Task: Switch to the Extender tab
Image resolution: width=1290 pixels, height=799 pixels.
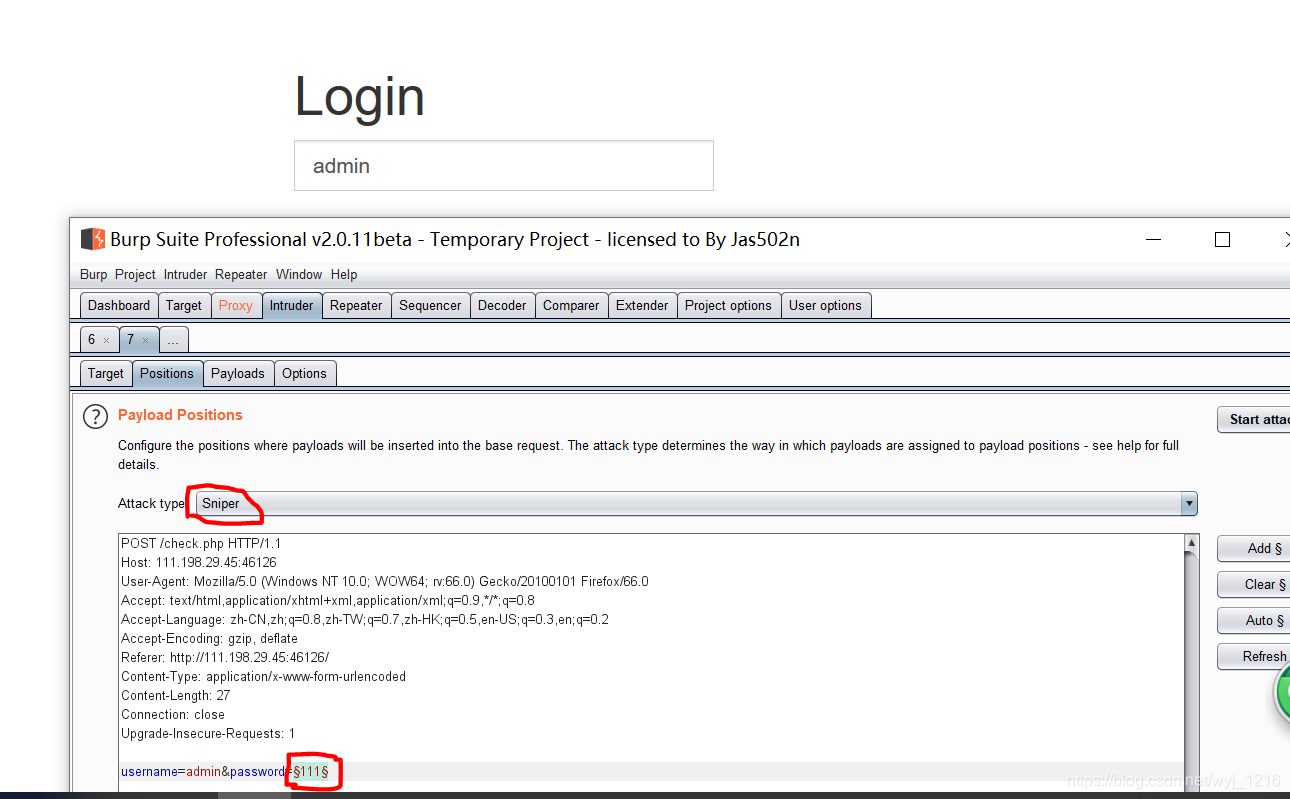Action: coord(642,305)
